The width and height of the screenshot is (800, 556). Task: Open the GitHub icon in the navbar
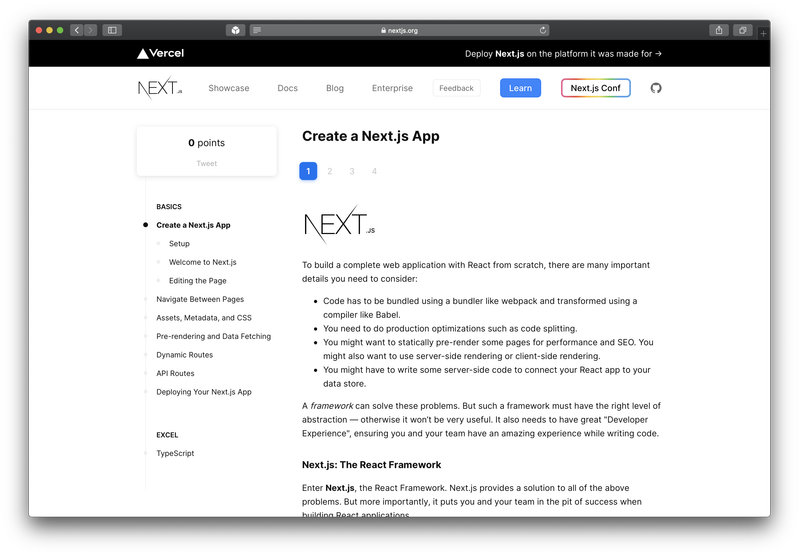tap(656, 88)
